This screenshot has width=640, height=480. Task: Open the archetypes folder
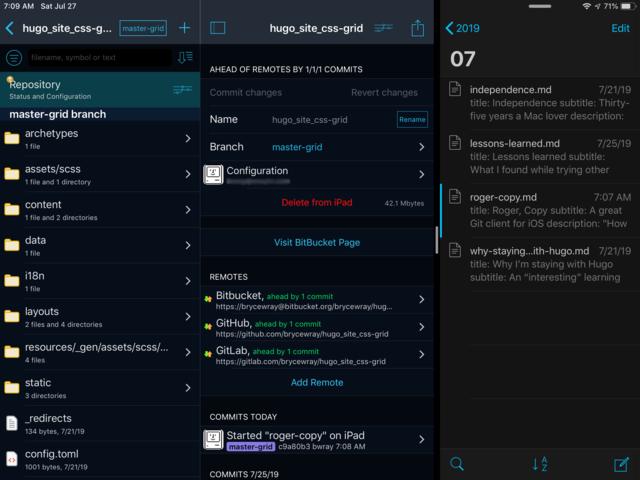point(100,139)
